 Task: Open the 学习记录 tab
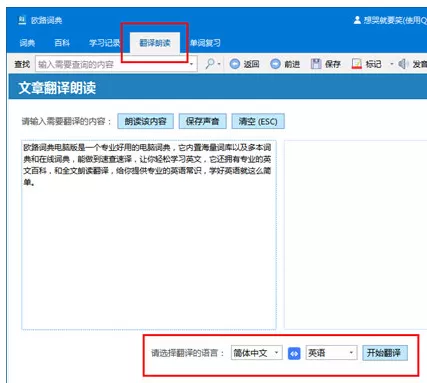pos(105,43)
